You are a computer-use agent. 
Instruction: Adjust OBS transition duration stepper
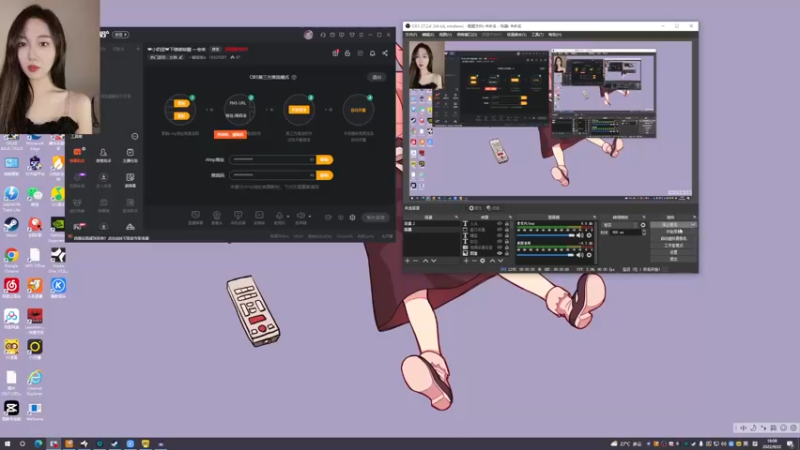(643, 232)
